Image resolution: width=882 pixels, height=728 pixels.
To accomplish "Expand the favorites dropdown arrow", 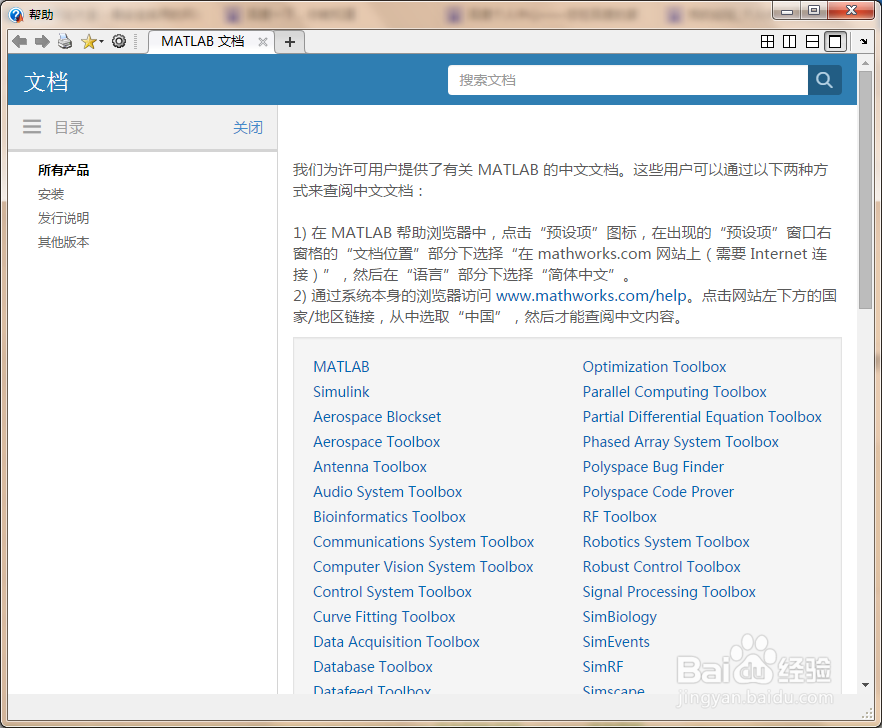I will tap(102, 42).
